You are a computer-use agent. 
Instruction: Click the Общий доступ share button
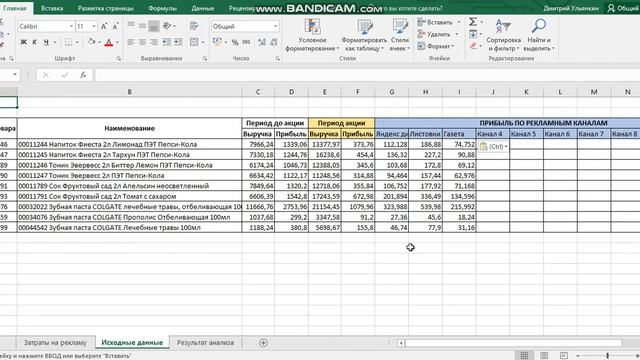click(623, 8)
